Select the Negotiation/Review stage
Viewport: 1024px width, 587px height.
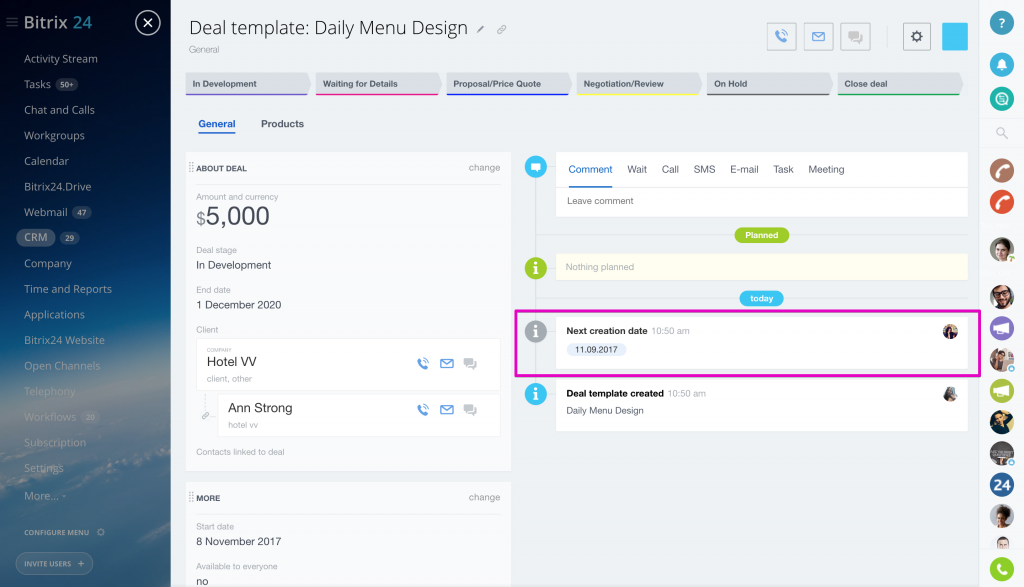click(638, 84)
